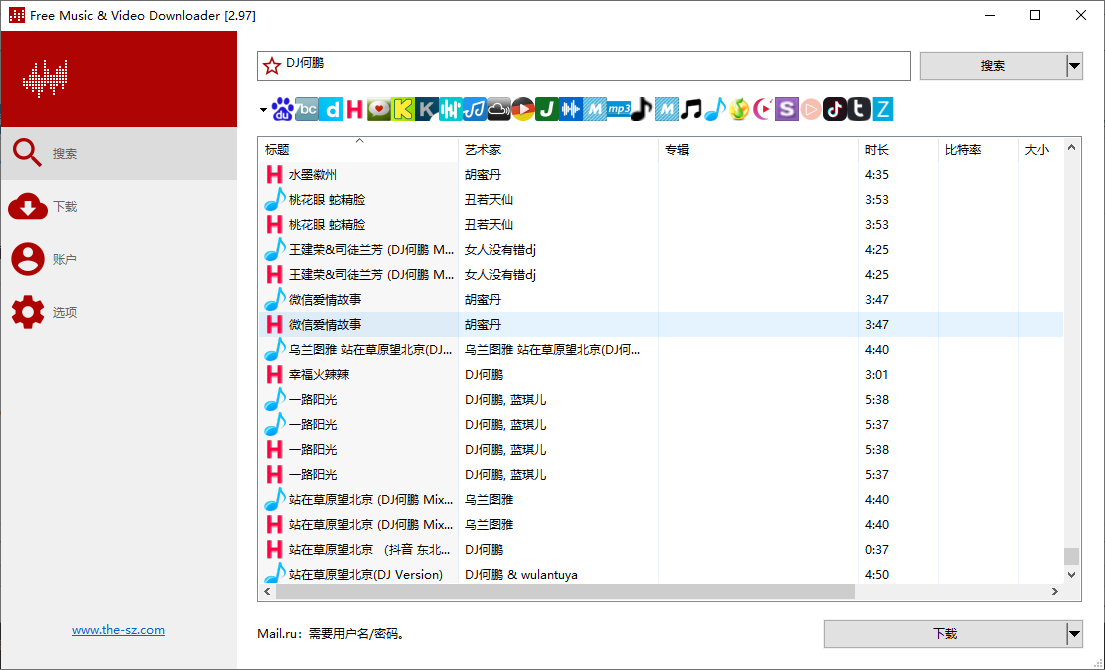Open the source list dropdown arrow before Baidu
The height and width of the screenshot is (670, 1105).
(x=263, y=110)
